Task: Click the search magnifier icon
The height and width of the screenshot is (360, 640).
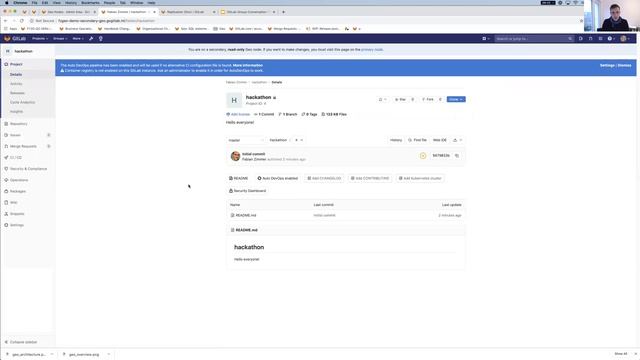Action: [570, 39]
